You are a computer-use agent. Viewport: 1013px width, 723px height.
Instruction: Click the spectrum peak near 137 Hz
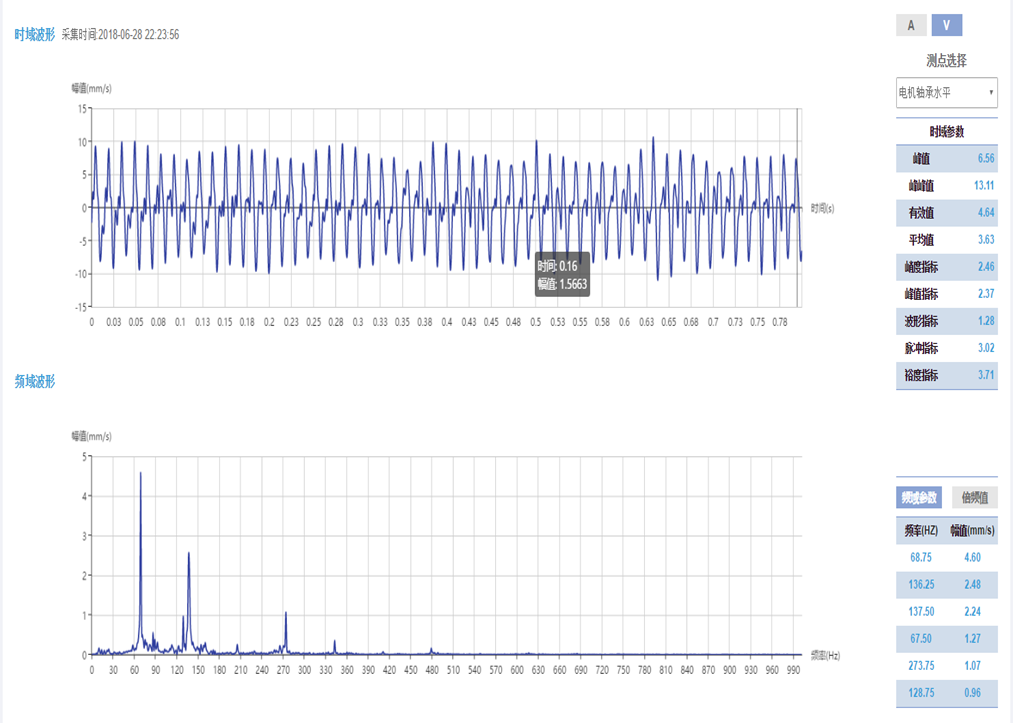click(188, 555)
